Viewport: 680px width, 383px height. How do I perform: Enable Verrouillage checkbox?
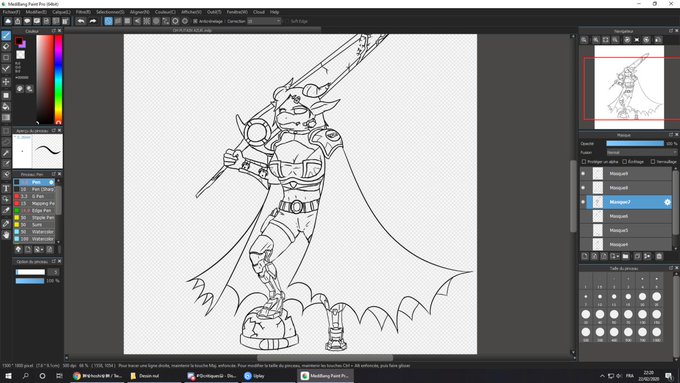[653, 162]
